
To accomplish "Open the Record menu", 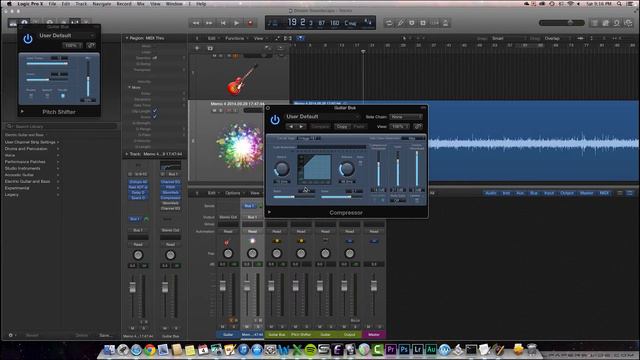I will (124, 4).
